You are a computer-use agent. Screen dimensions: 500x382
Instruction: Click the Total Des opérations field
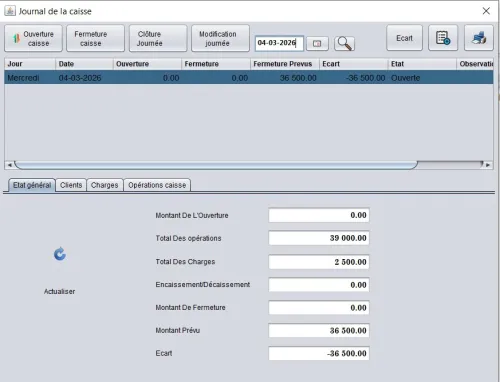[x=319, y=238]
